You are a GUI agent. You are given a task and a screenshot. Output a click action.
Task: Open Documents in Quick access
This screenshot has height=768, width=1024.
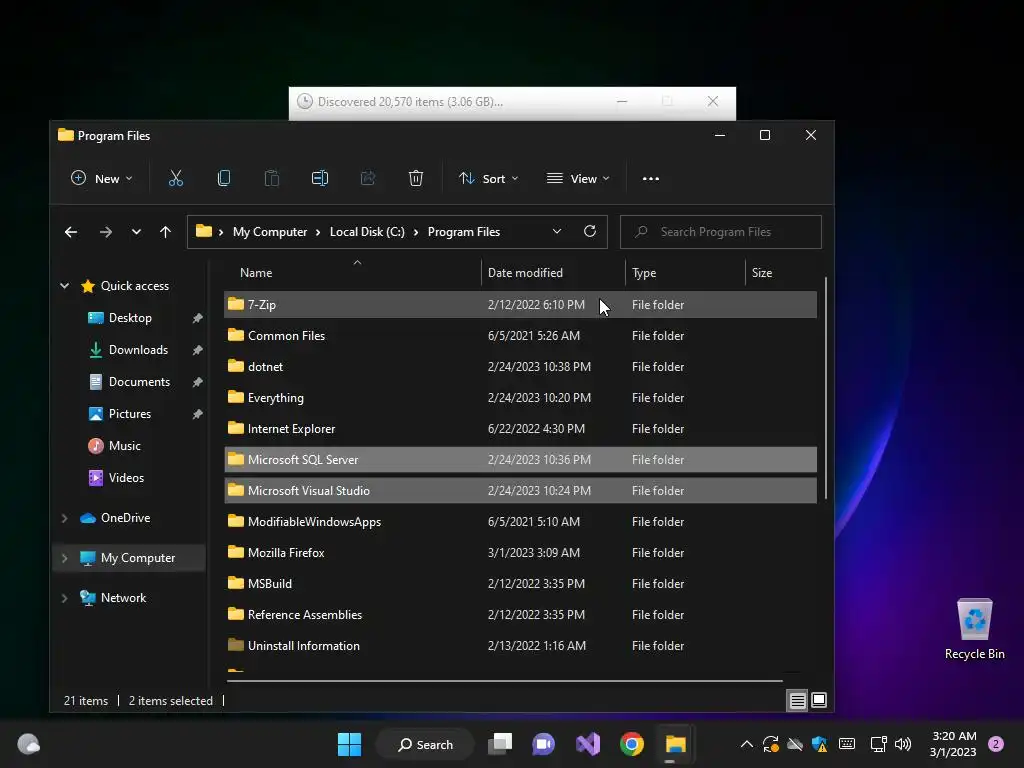pos(139,381)
